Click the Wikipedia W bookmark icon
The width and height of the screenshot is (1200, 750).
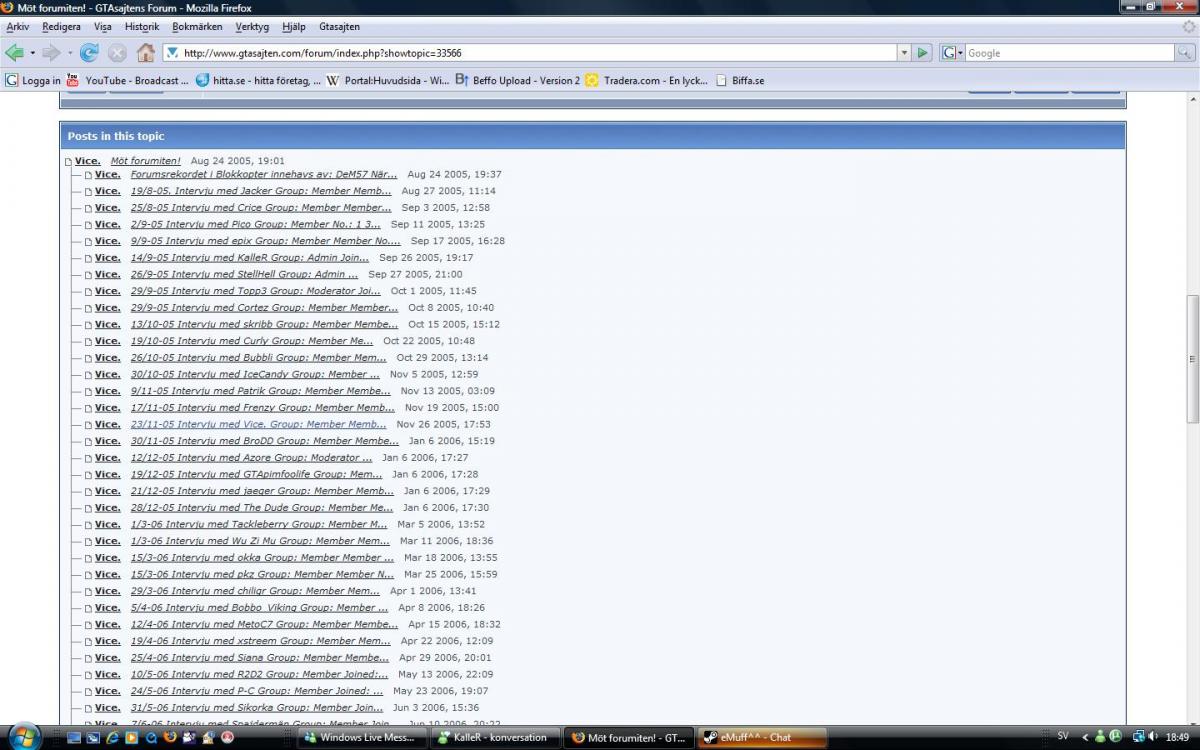pyautogui.click(x=333, y=80)
